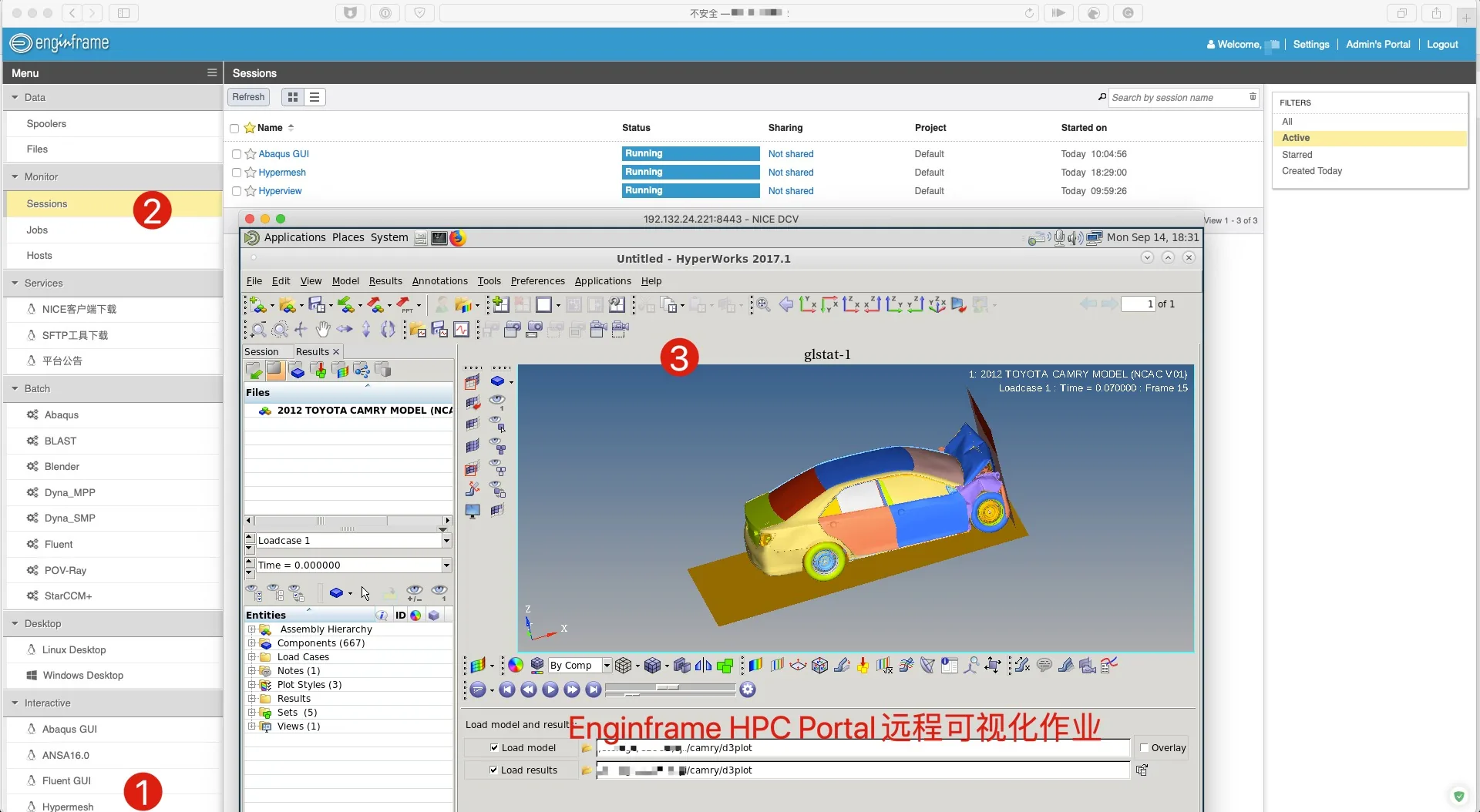The height and width of the screenshot is (812, 1480).
Task: Toggle the Load results checkbox
Action: point(493,770)
